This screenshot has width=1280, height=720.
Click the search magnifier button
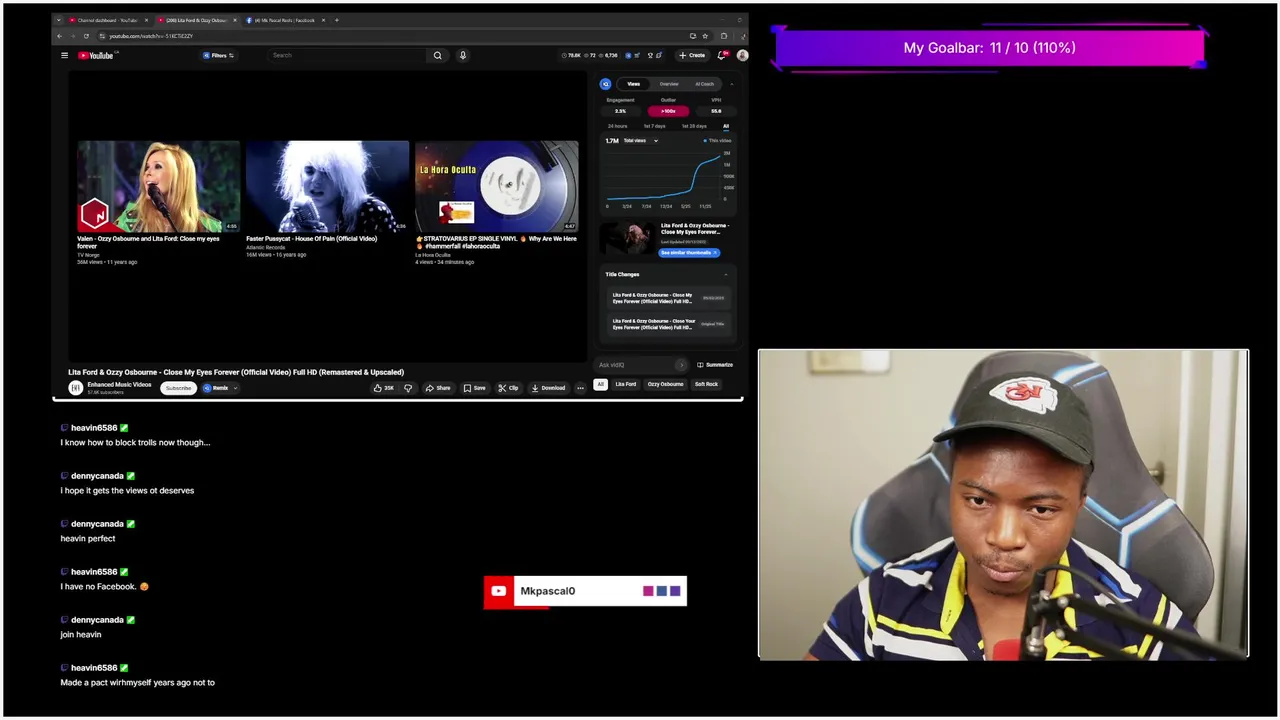pos(437,55)
